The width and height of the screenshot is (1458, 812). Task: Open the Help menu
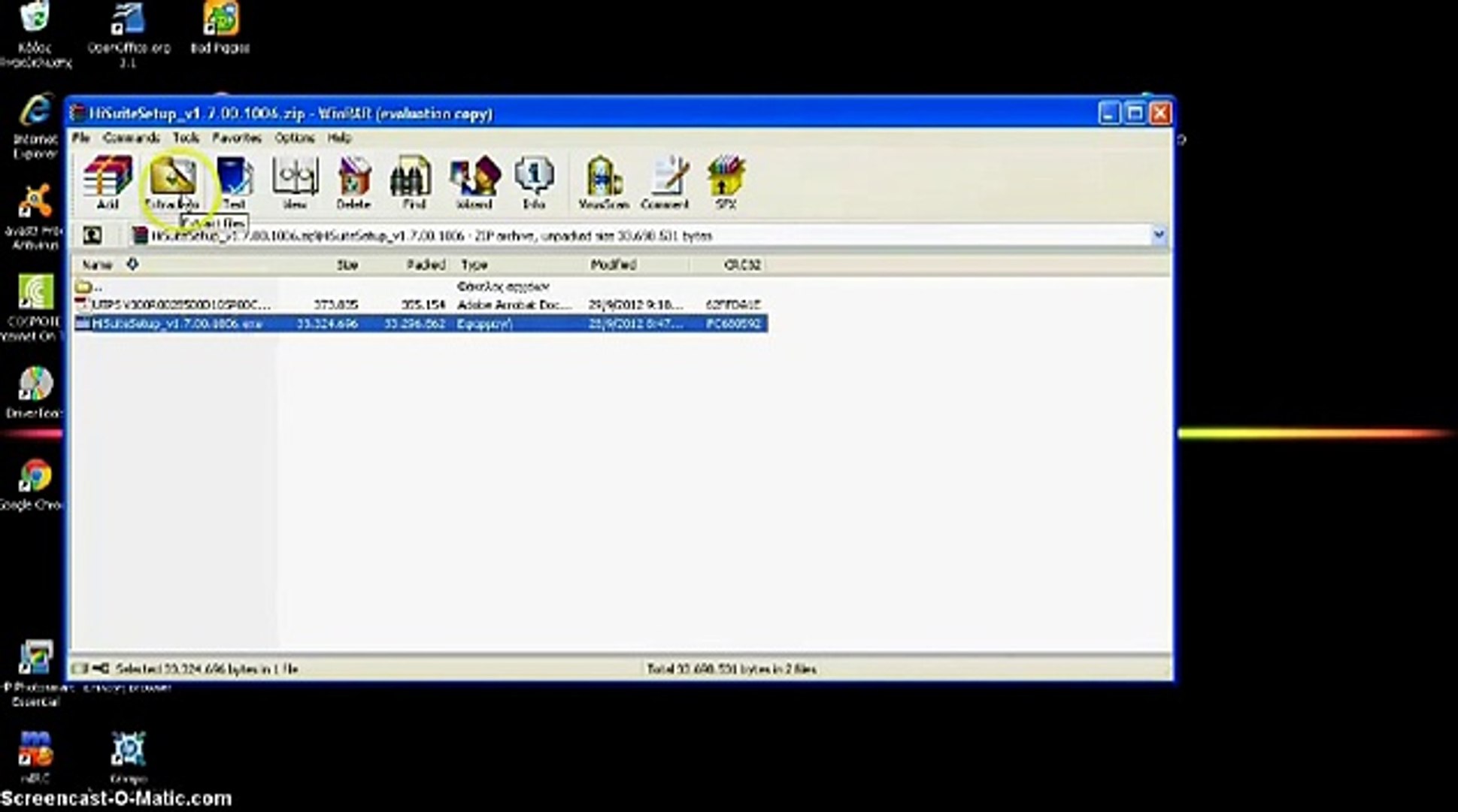click(x=339, y=138)
